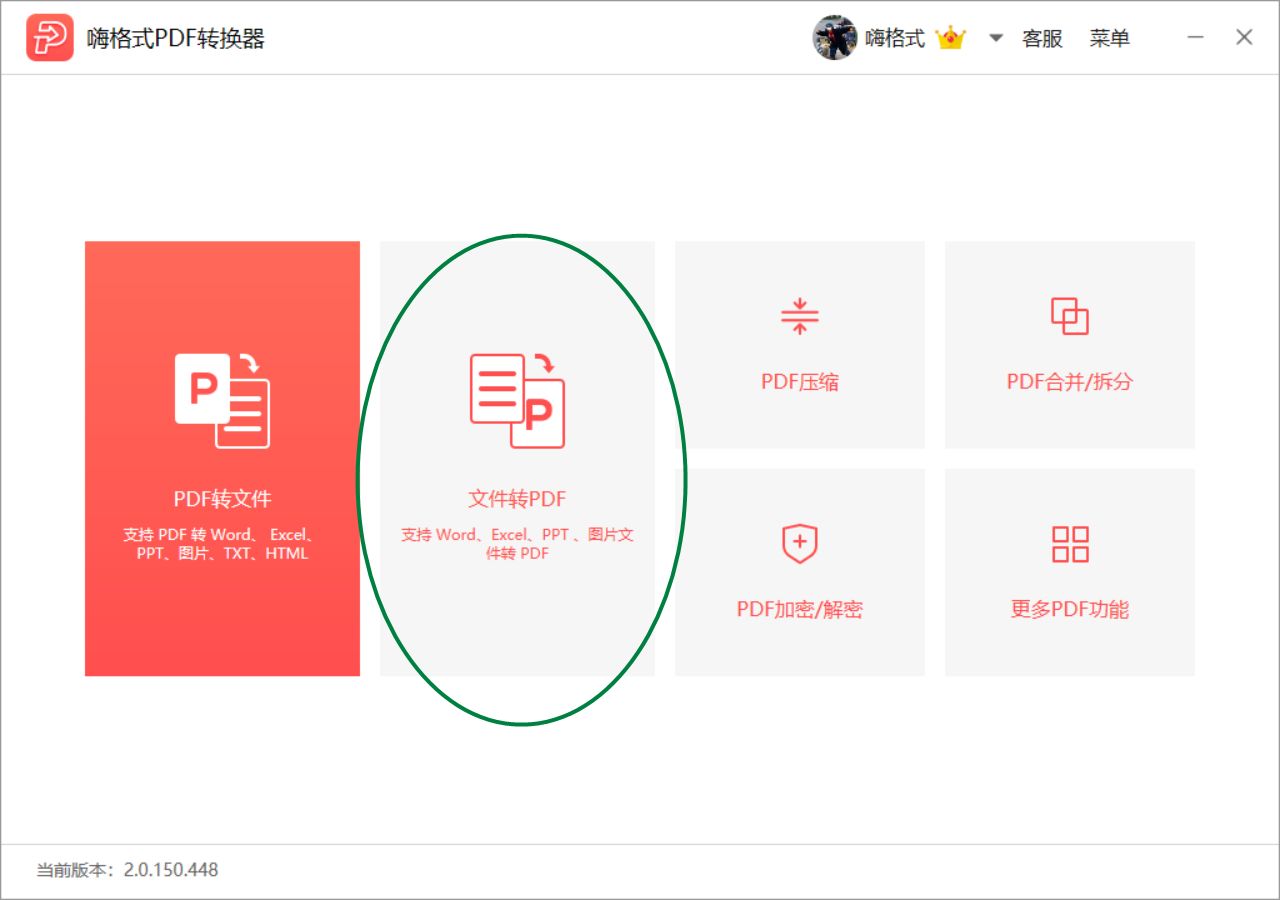This screenshot has height=900, width=1280.
Task: Open the PDF压缩 feature tile
Action: tap(799, 344)
